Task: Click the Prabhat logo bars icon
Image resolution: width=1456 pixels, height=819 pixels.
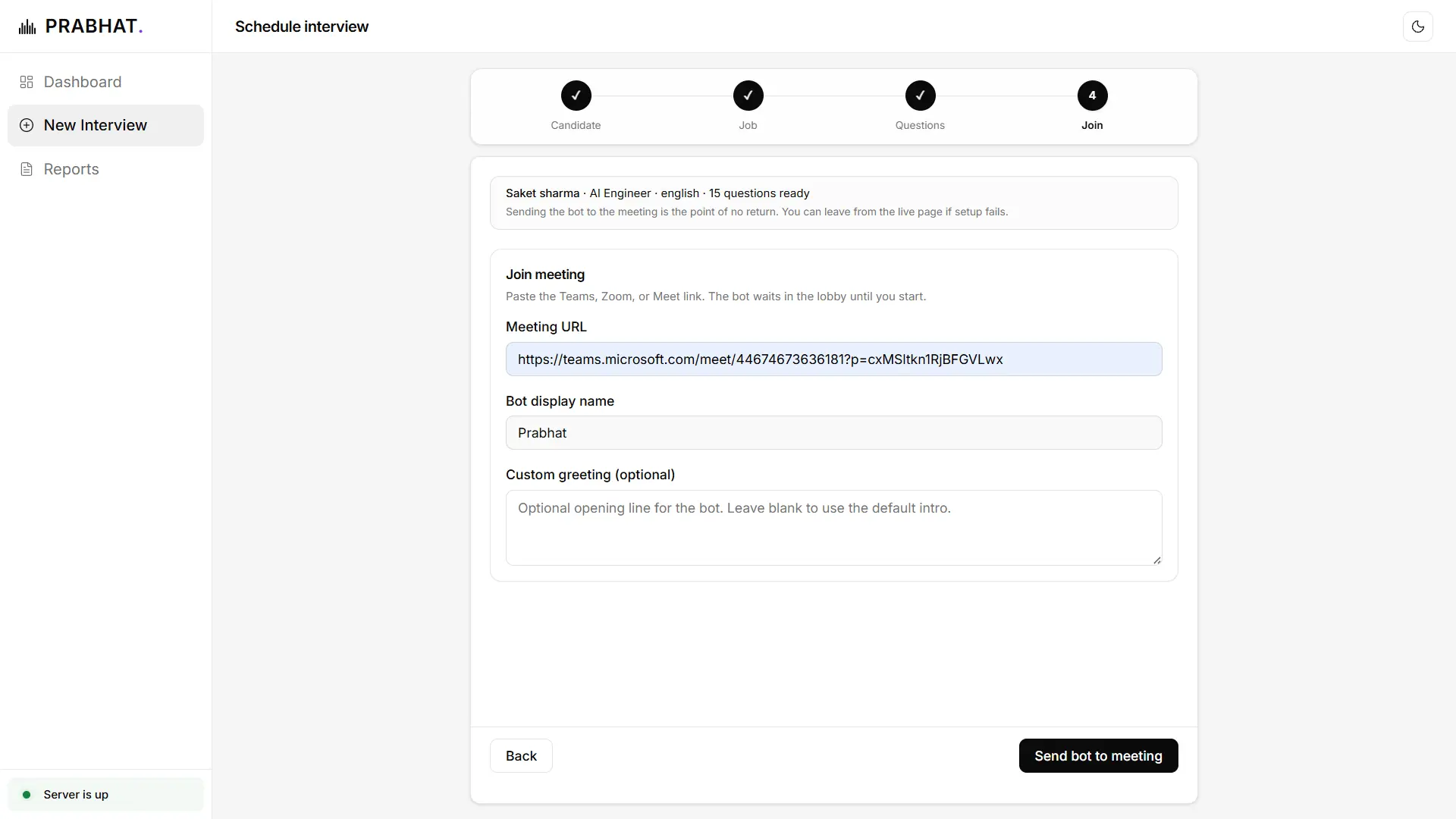Action: [27, 27]
